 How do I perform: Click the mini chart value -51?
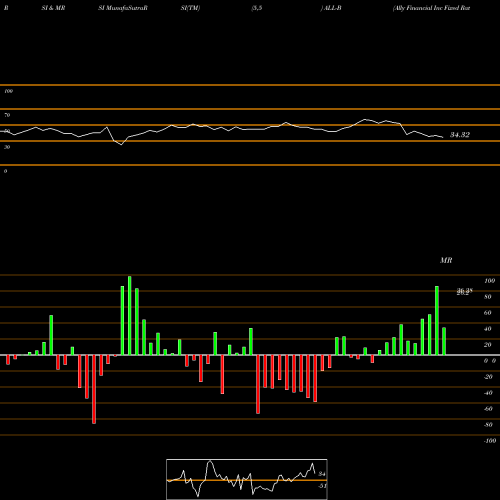[322, 486]
